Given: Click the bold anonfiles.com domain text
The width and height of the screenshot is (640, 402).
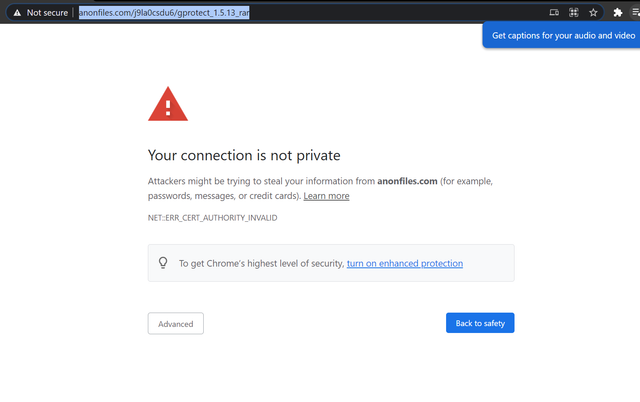Looking at the screenshot, I should (407, 181).
